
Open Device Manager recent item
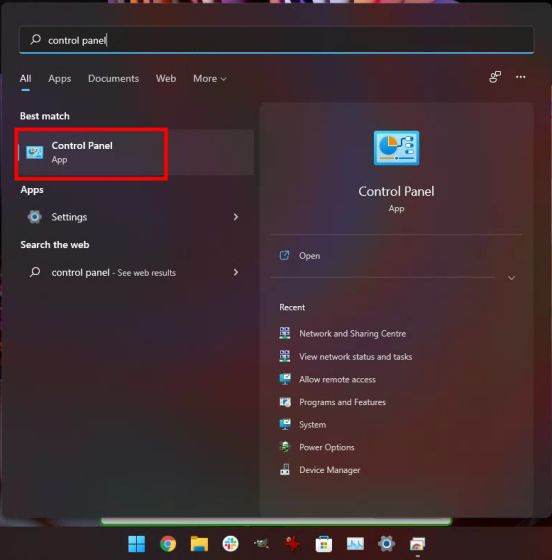(x=320, y=470)
